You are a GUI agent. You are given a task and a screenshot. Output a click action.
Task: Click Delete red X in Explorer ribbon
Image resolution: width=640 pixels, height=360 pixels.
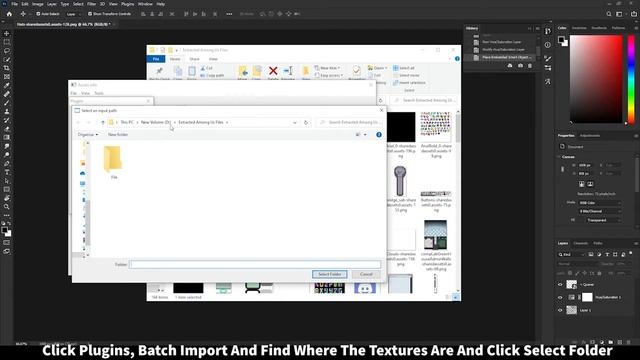273,71
